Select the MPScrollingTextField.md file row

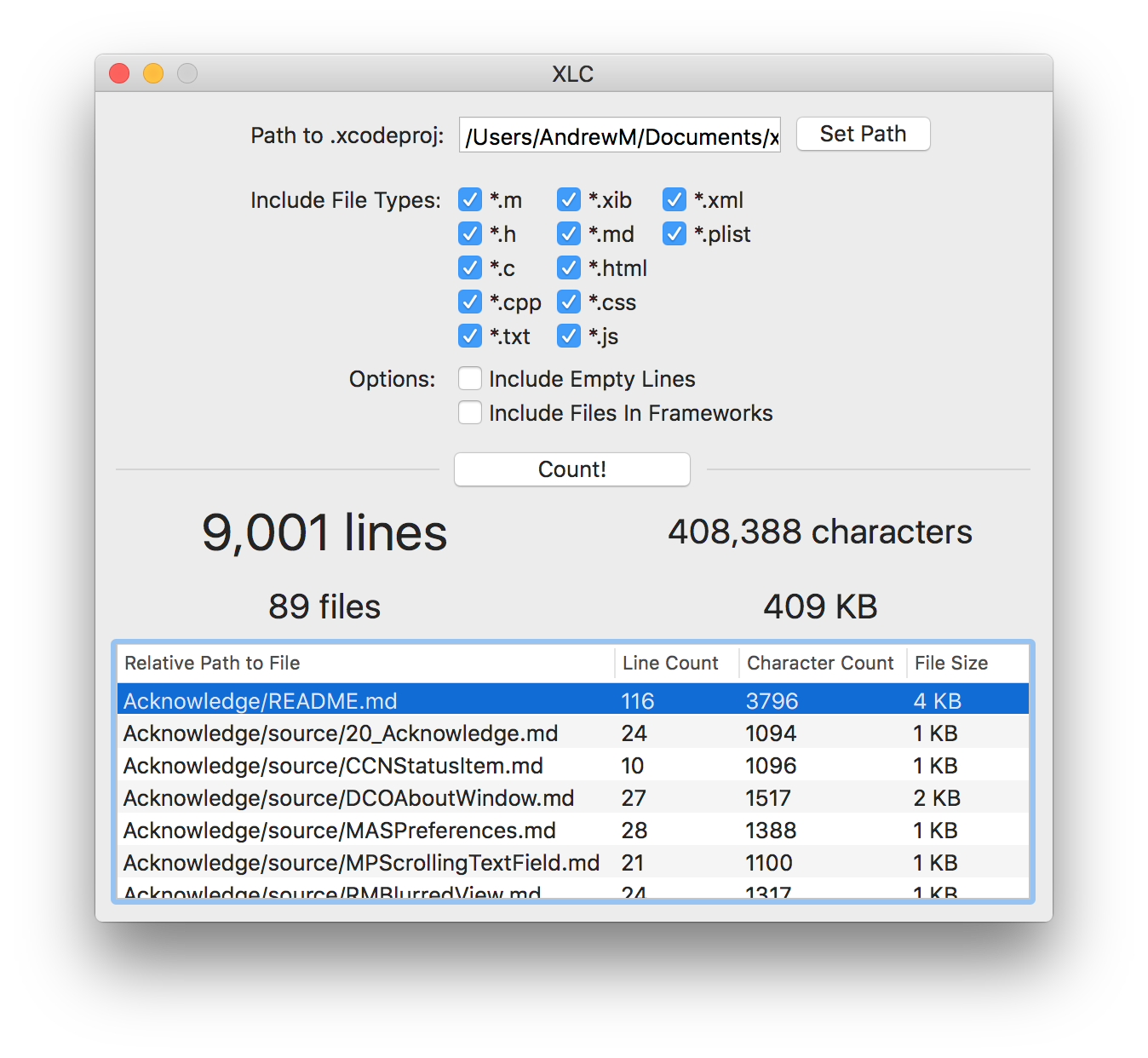[573, 863]
